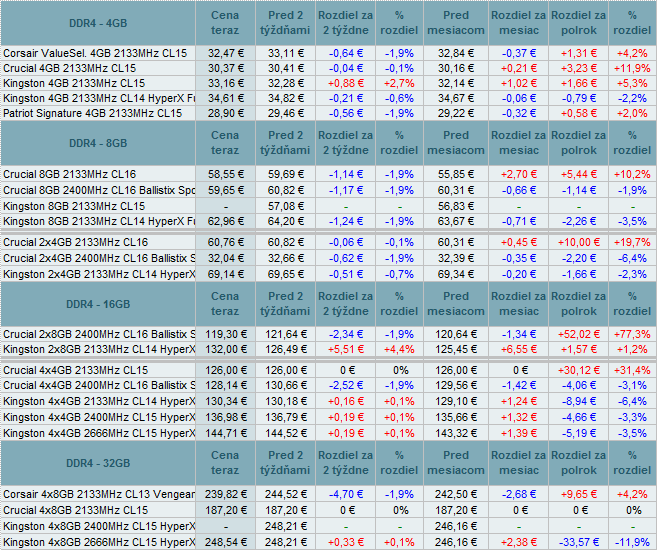Click the +2,70 € monthly difference cell
Viewport: 657px width, 550px height.
[519, 174]
